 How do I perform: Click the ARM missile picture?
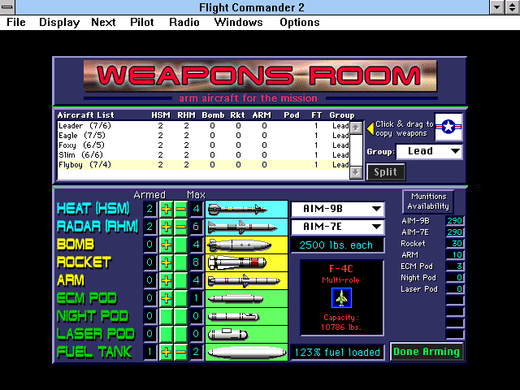point(246,281)
